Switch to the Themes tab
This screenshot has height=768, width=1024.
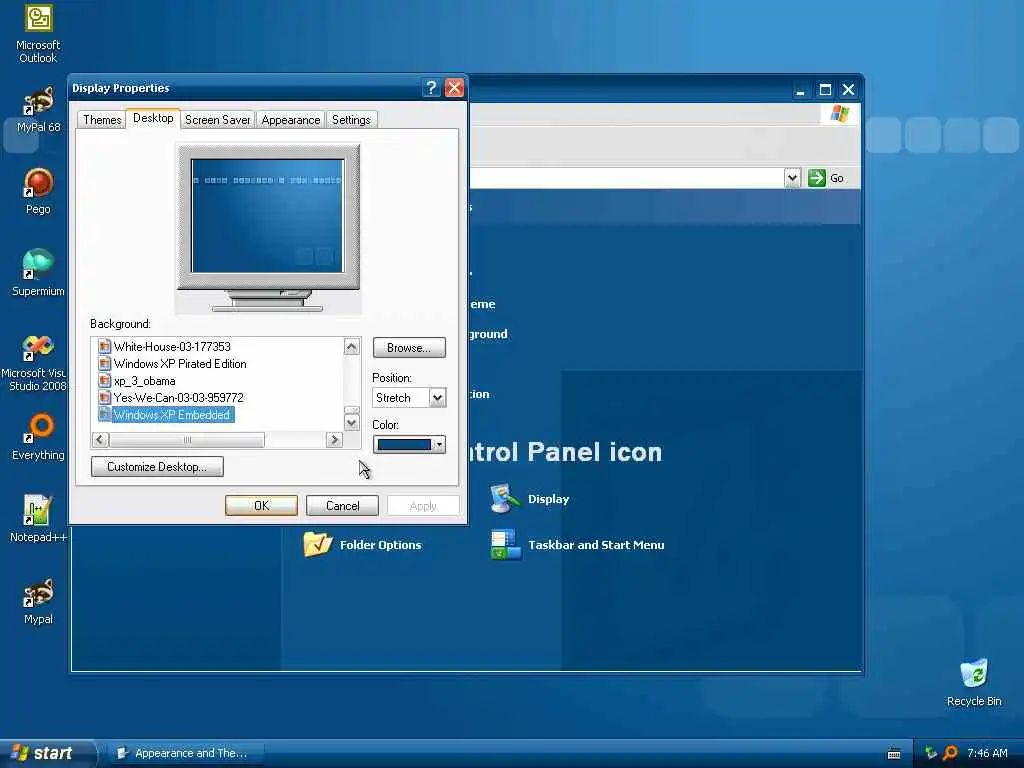(102, 120)
